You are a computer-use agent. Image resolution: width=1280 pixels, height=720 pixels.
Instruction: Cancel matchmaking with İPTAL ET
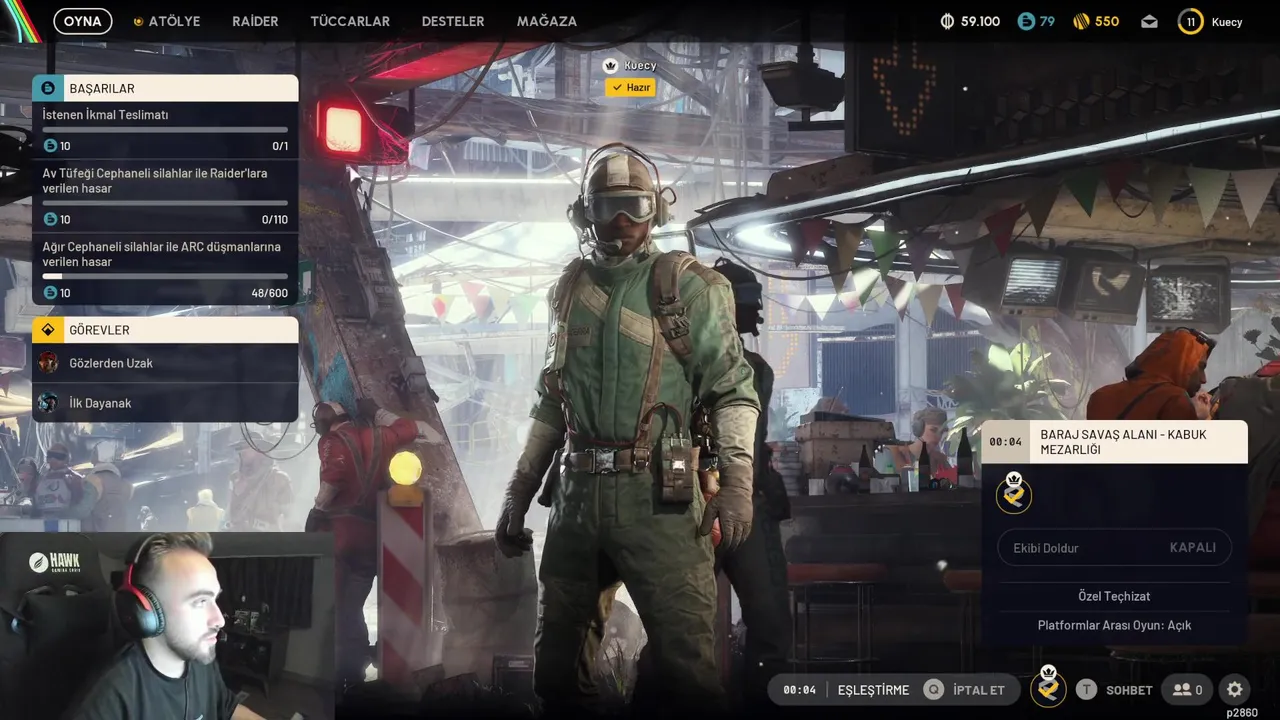(979, 690)
